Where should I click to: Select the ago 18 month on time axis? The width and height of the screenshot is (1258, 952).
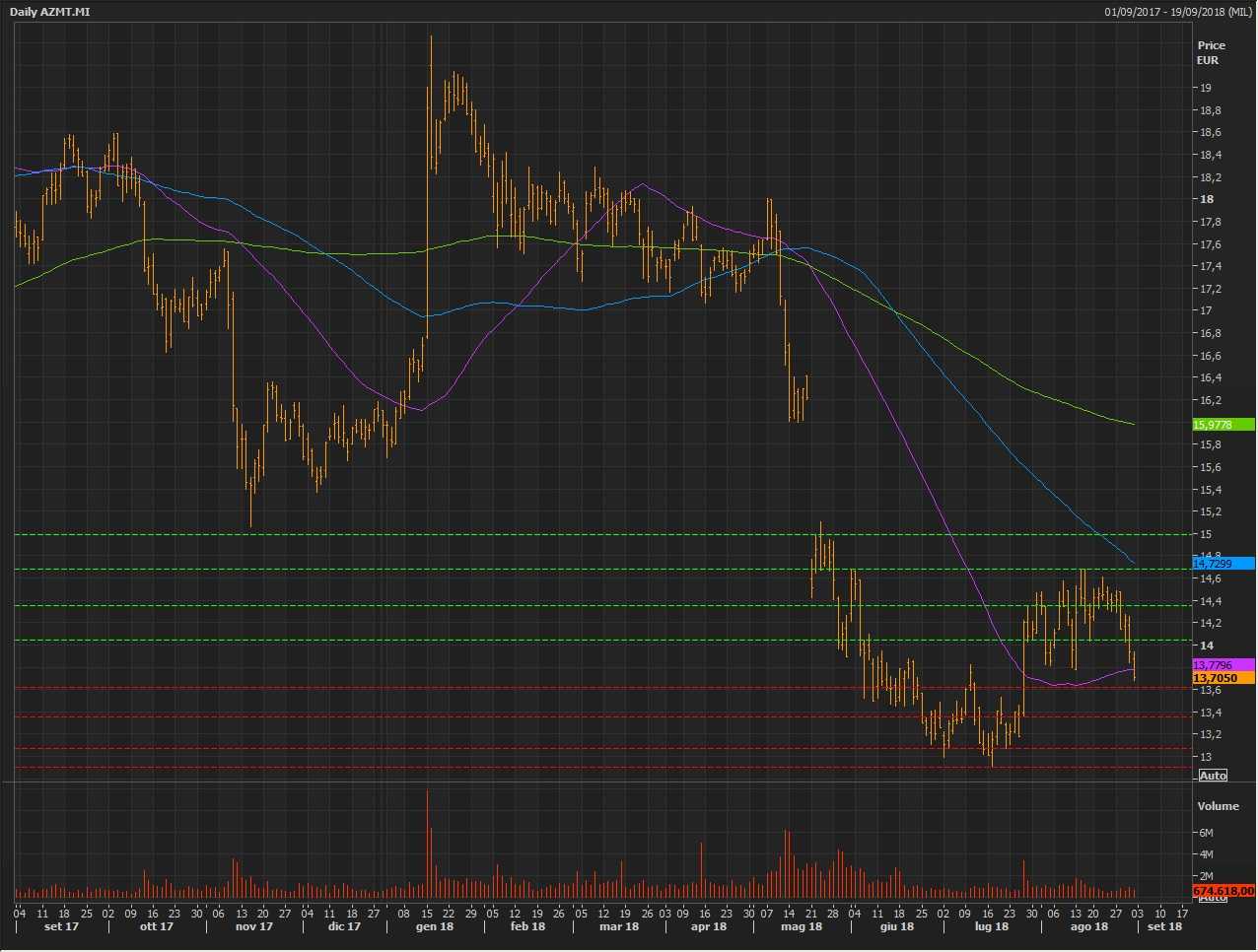pos(1088,926)
